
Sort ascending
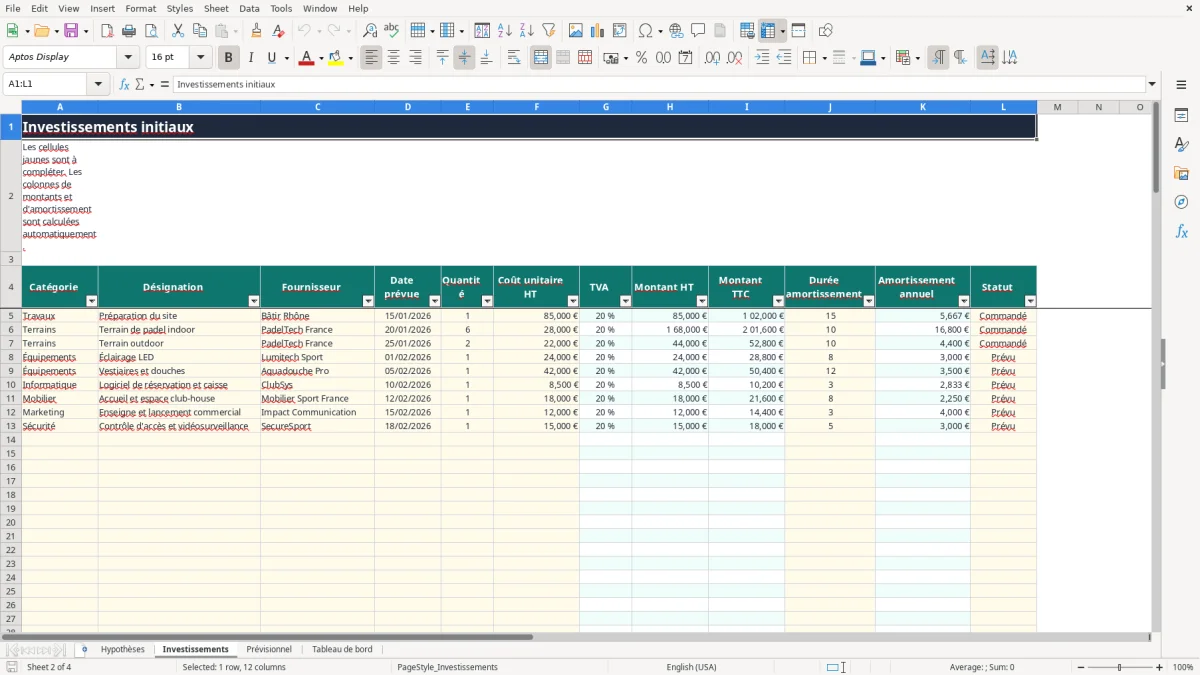point(504,31)
